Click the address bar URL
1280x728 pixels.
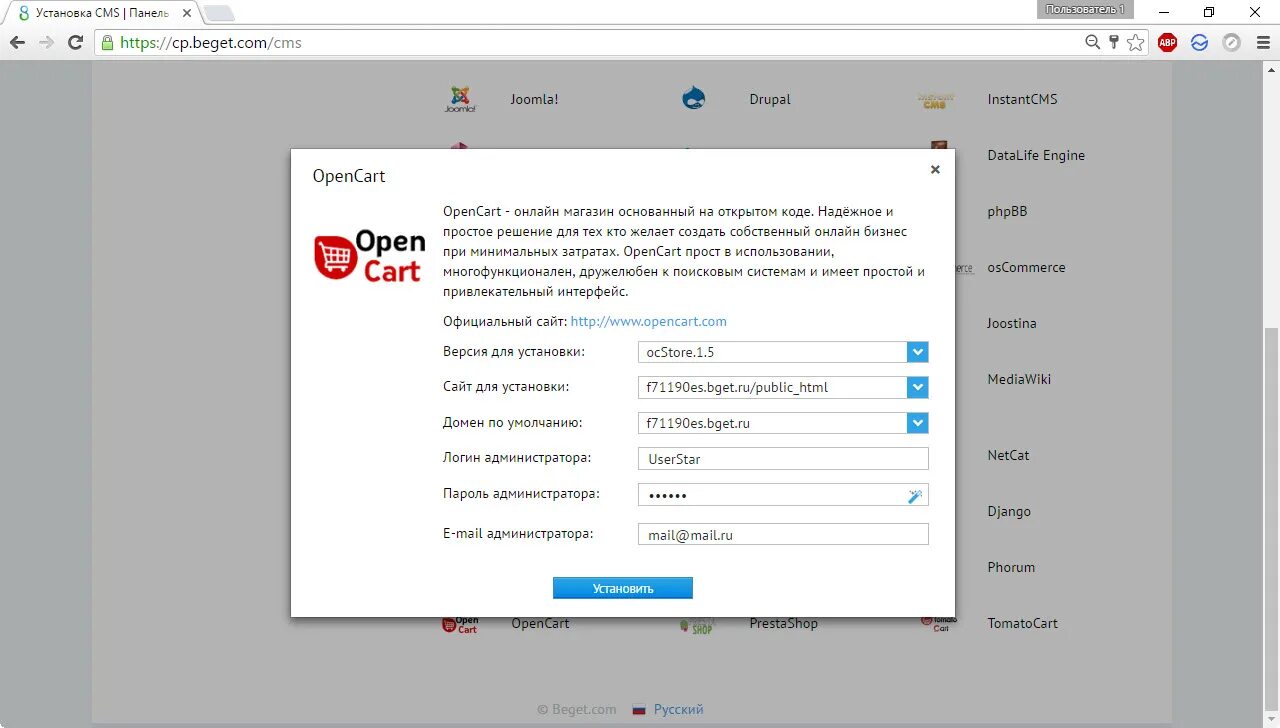point(210,43)
